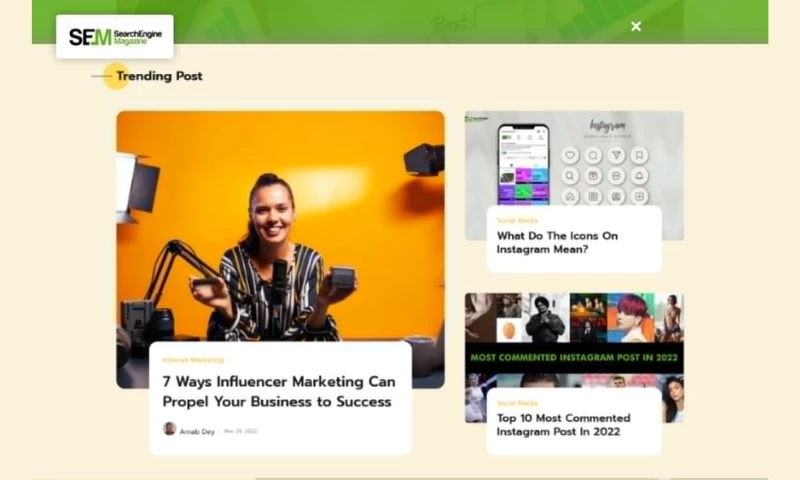Open the '7 Ways Influencer Marketing' article title
800x480 pixels.
279,391
